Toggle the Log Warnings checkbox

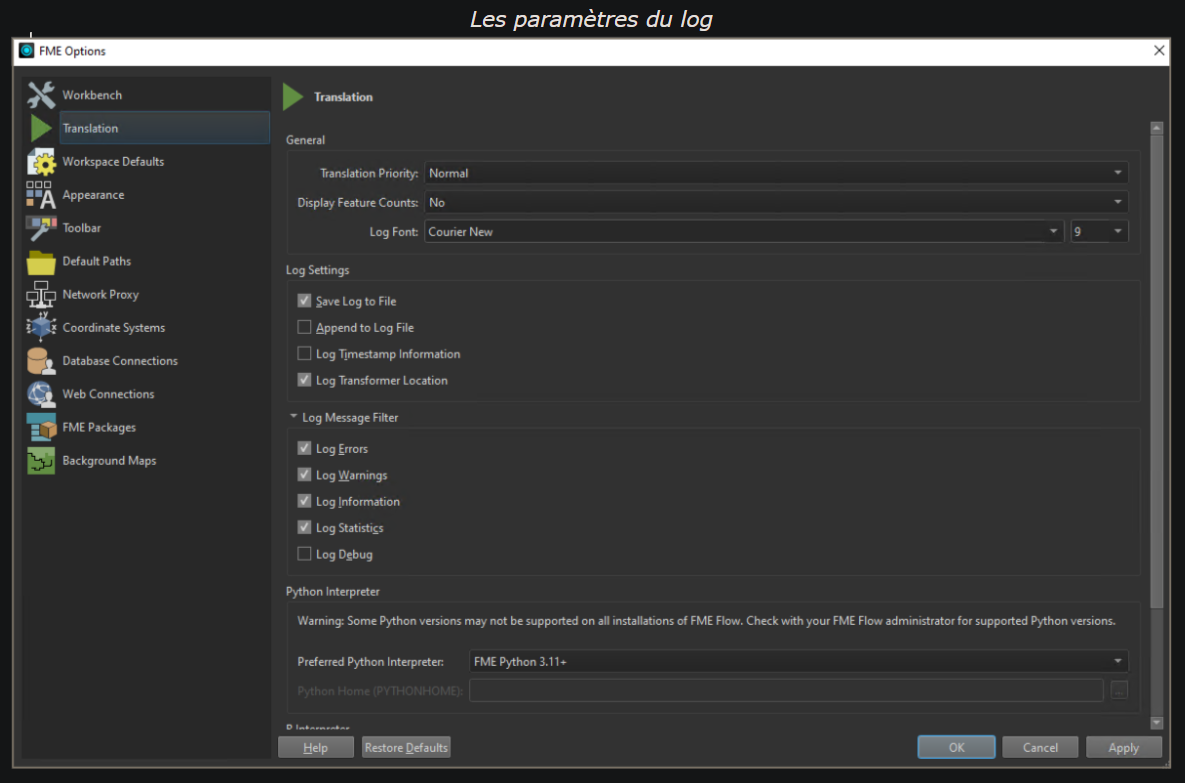pyautogui.click(x=304, y=475)
